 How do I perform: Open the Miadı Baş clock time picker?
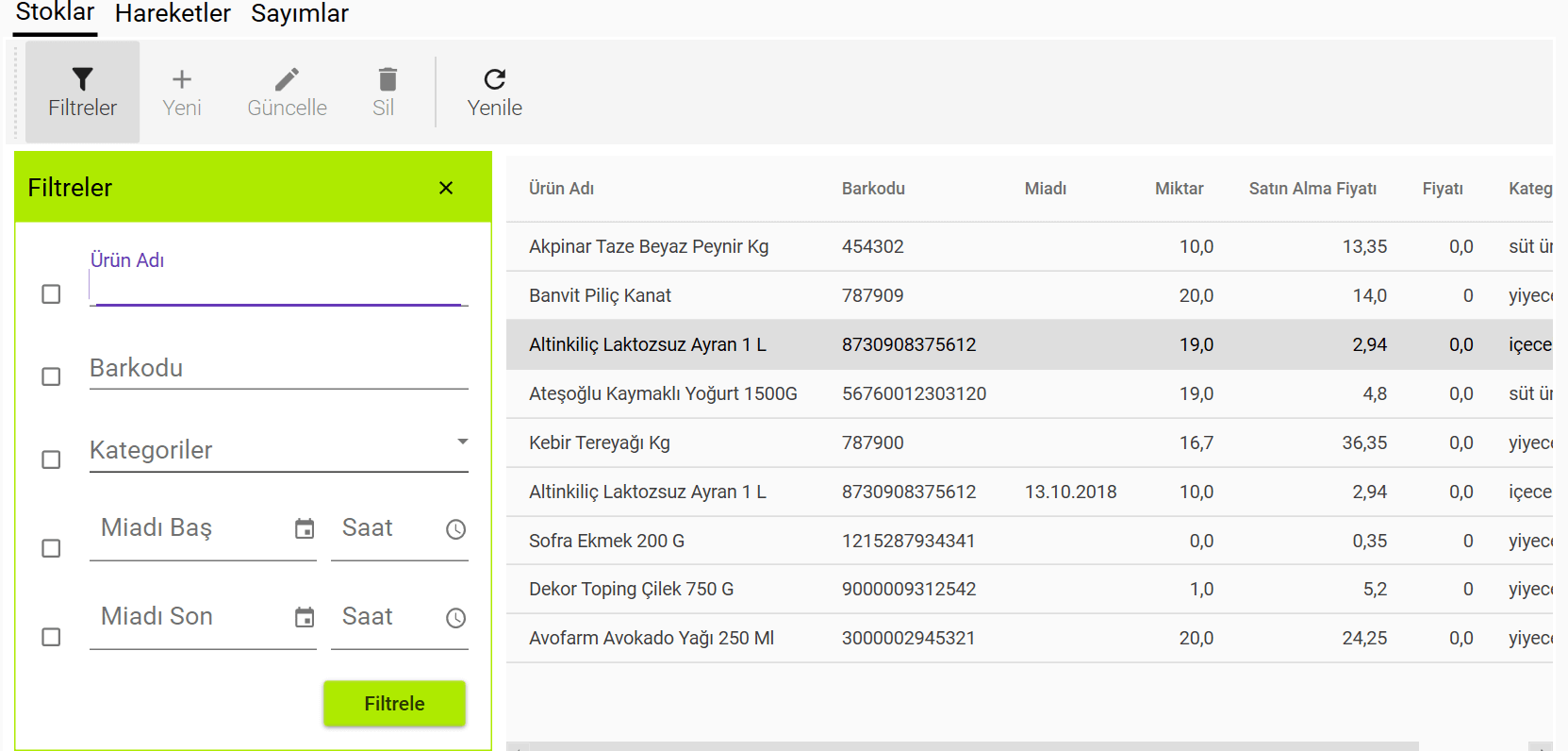tap(456, 529)
